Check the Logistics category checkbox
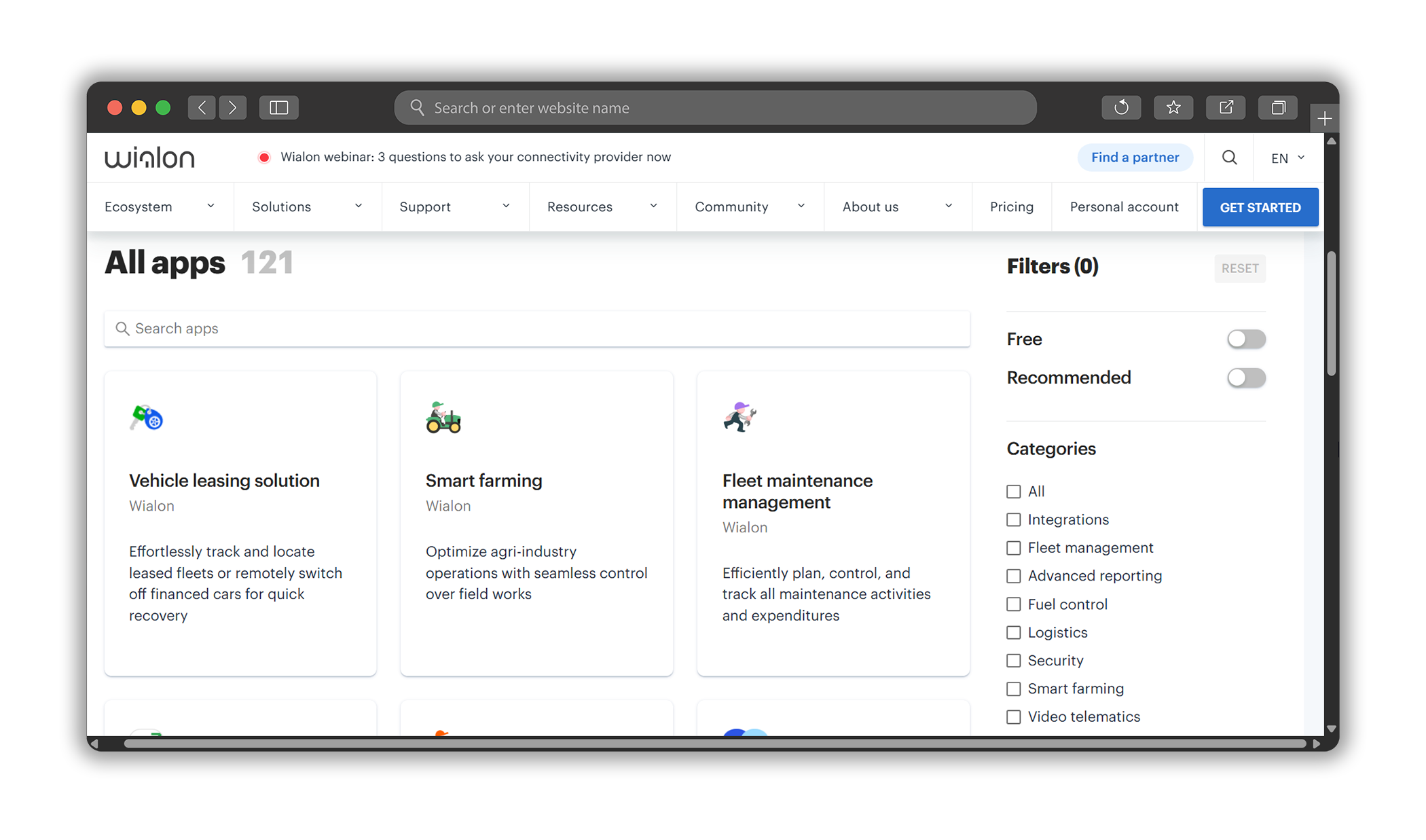This screenshot has width=1426, height=840. (1013, 632)
